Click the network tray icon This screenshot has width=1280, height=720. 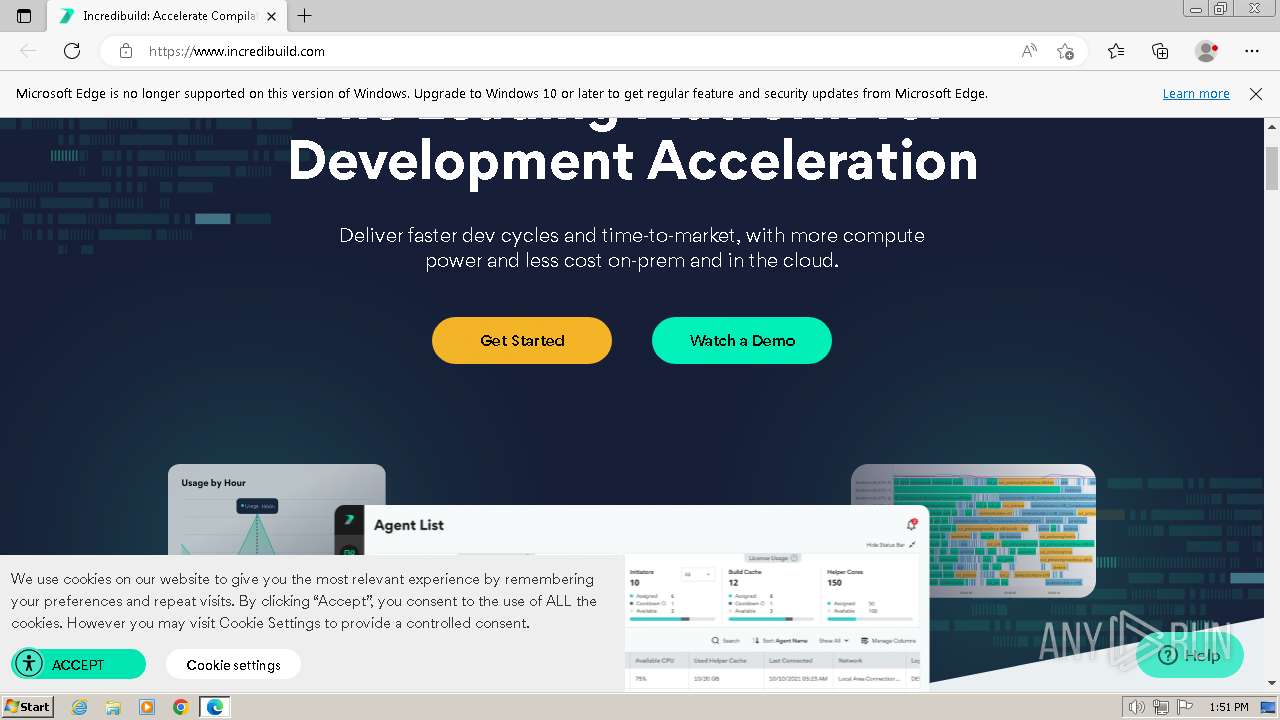(x=1160, y=707)
